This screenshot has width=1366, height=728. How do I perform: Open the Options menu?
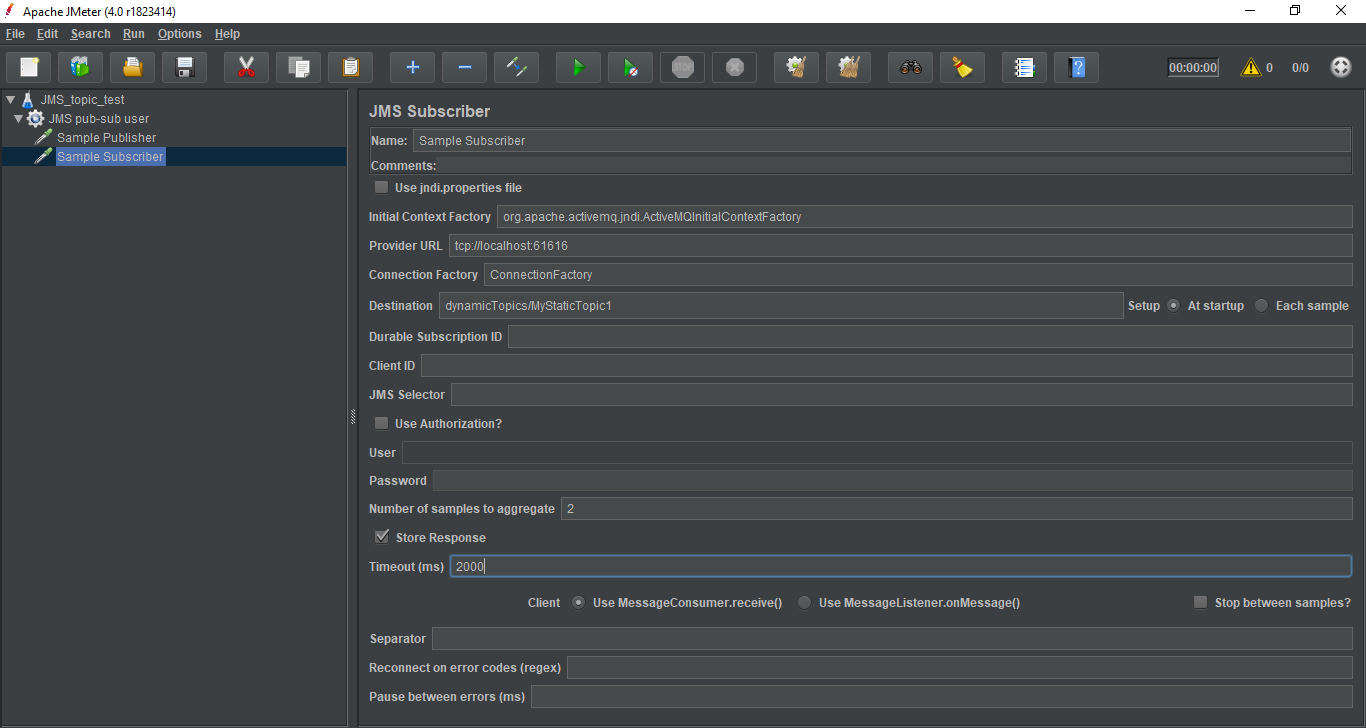click(x=179, y=34)
